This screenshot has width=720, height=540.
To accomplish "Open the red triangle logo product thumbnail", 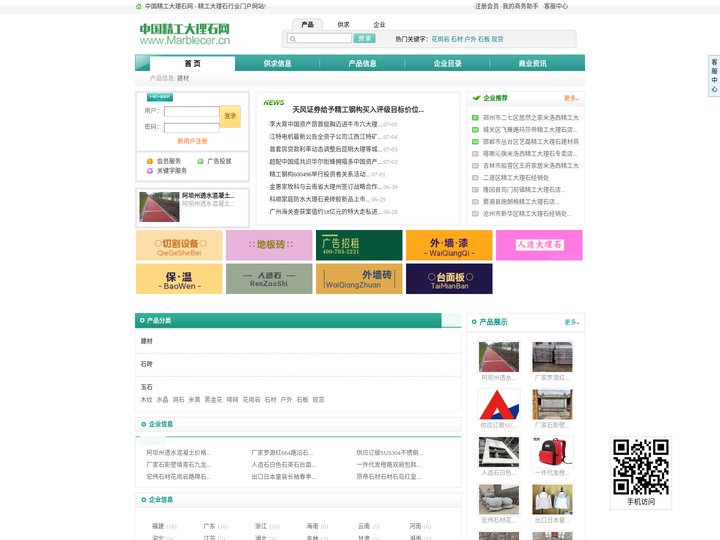I will (499, 405).
